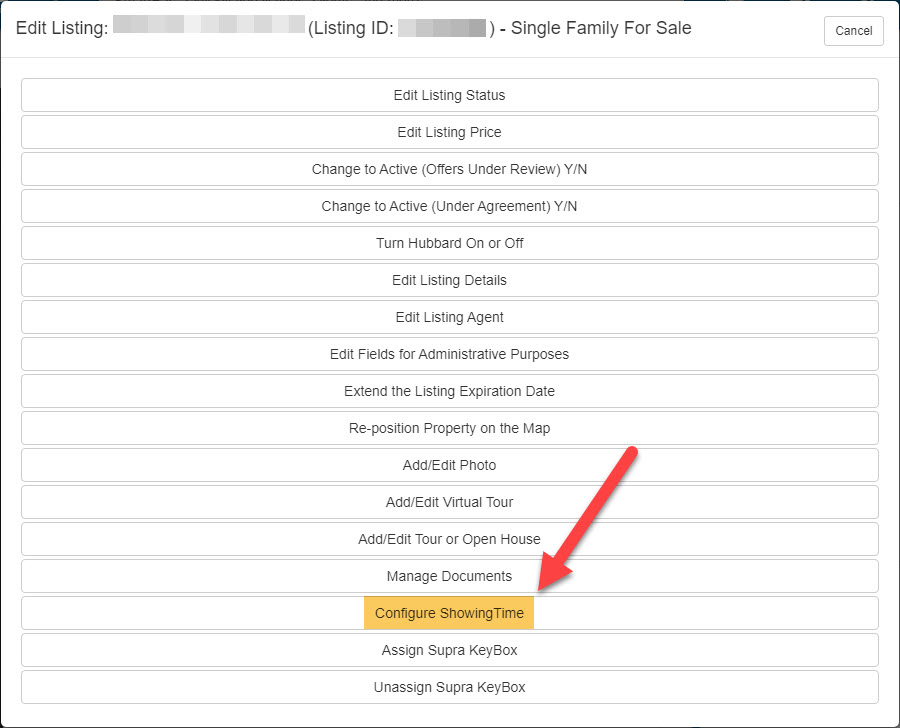Choose Re-position Property on the Map
This screenshot has width=900, height=728.
coord(449,429)
